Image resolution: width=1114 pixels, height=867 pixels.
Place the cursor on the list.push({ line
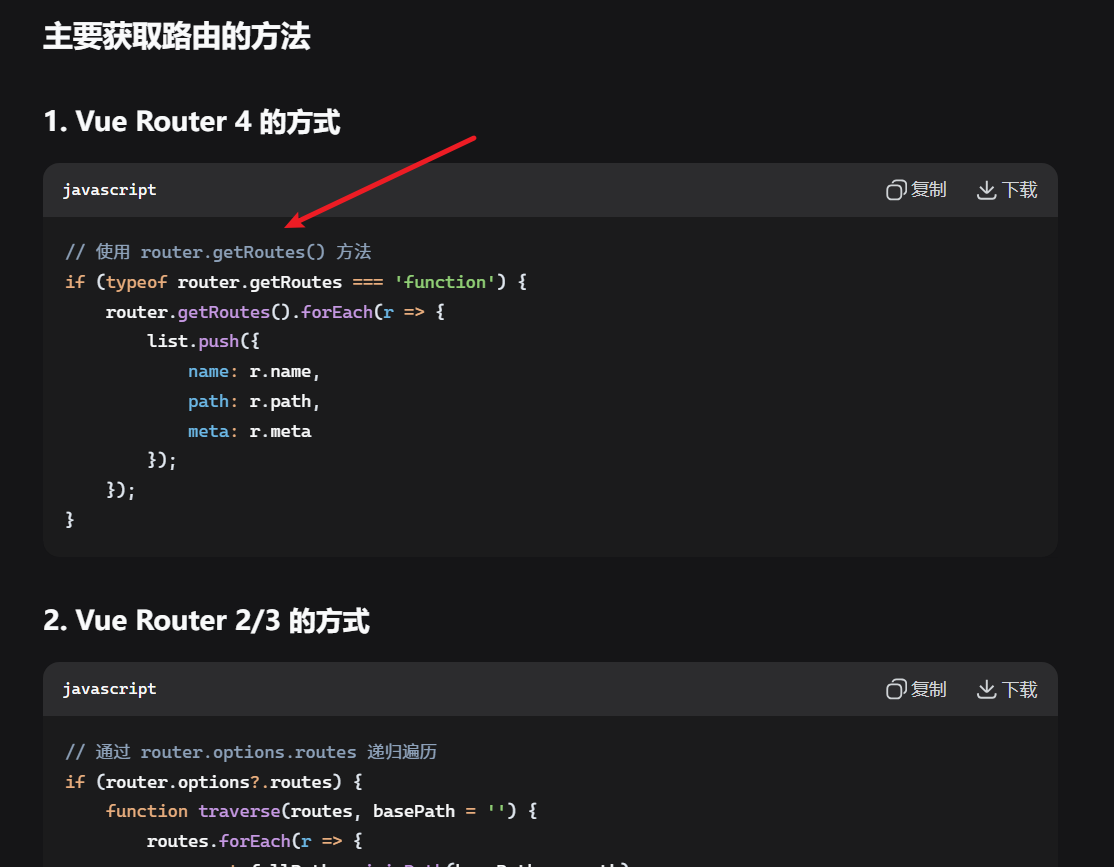point(203,342)
